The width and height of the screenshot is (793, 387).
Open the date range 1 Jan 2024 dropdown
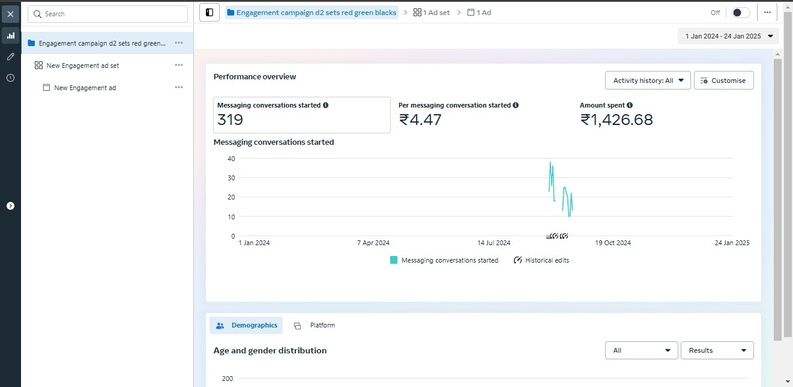click(x=728, y=36)
